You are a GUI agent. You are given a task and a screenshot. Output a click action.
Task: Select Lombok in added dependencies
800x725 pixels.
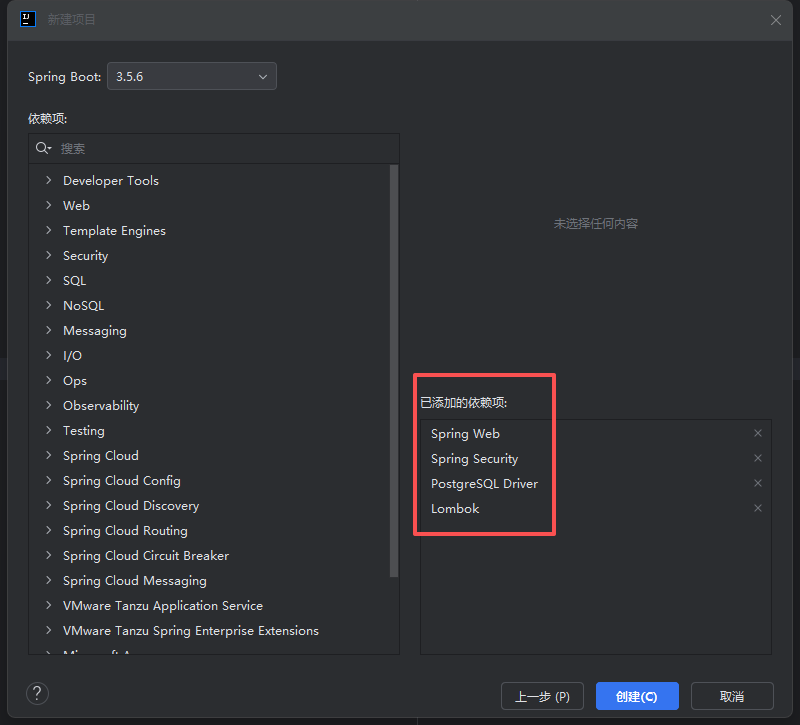point(455,509)
